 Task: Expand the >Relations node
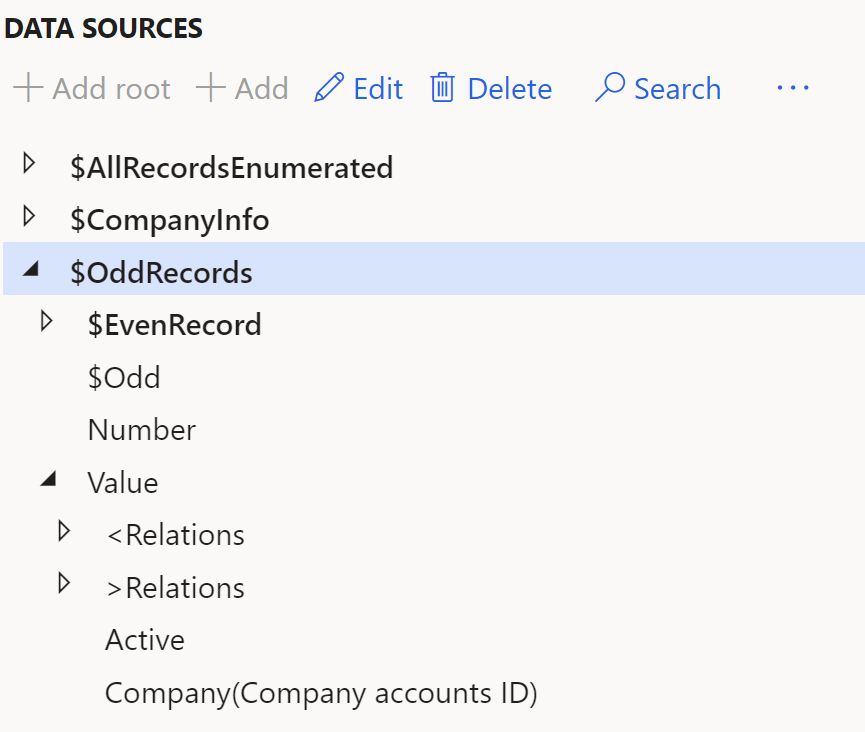pos(65,583)
